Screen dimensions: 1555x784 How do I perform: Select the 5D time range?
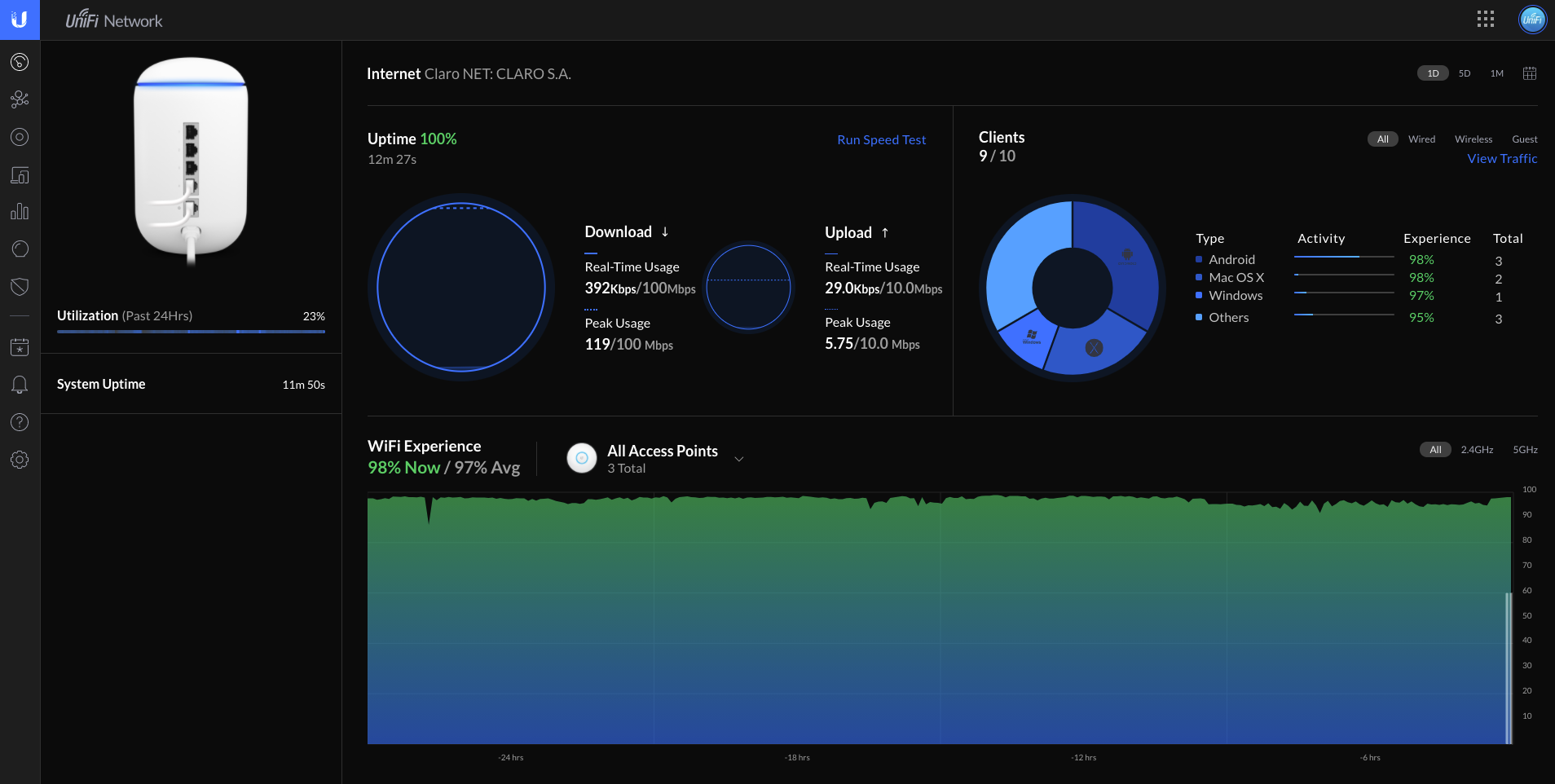[1465, 73]
